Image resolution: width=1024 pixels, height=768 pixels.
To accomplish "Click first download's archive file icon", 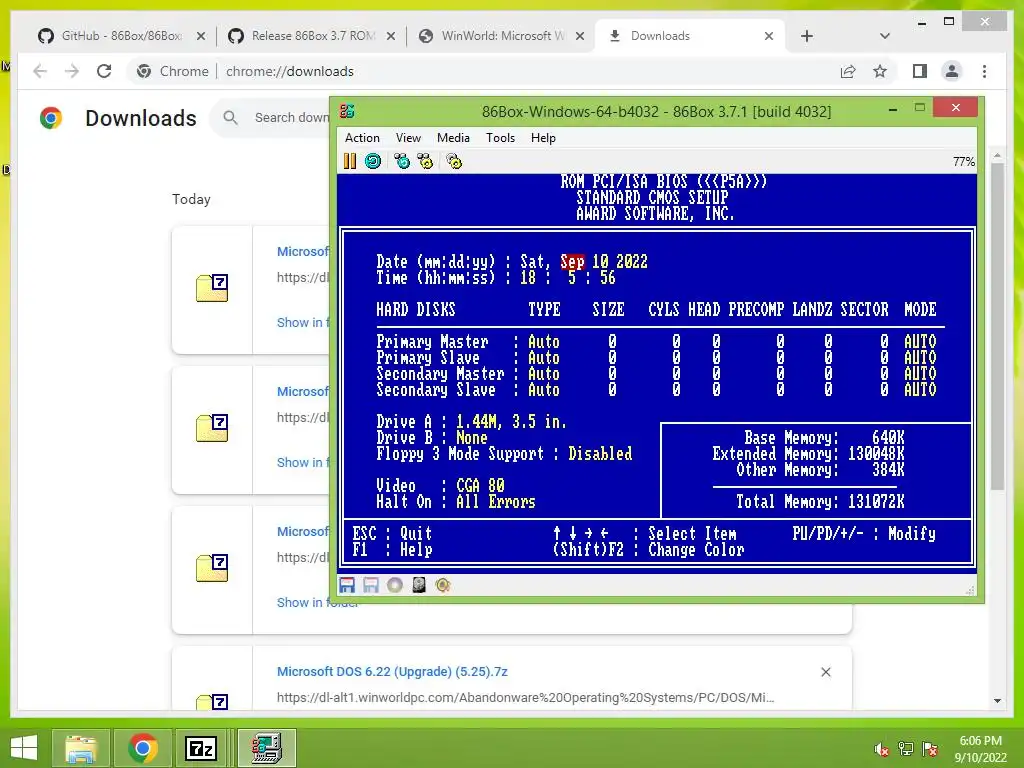I will [212, 288].
